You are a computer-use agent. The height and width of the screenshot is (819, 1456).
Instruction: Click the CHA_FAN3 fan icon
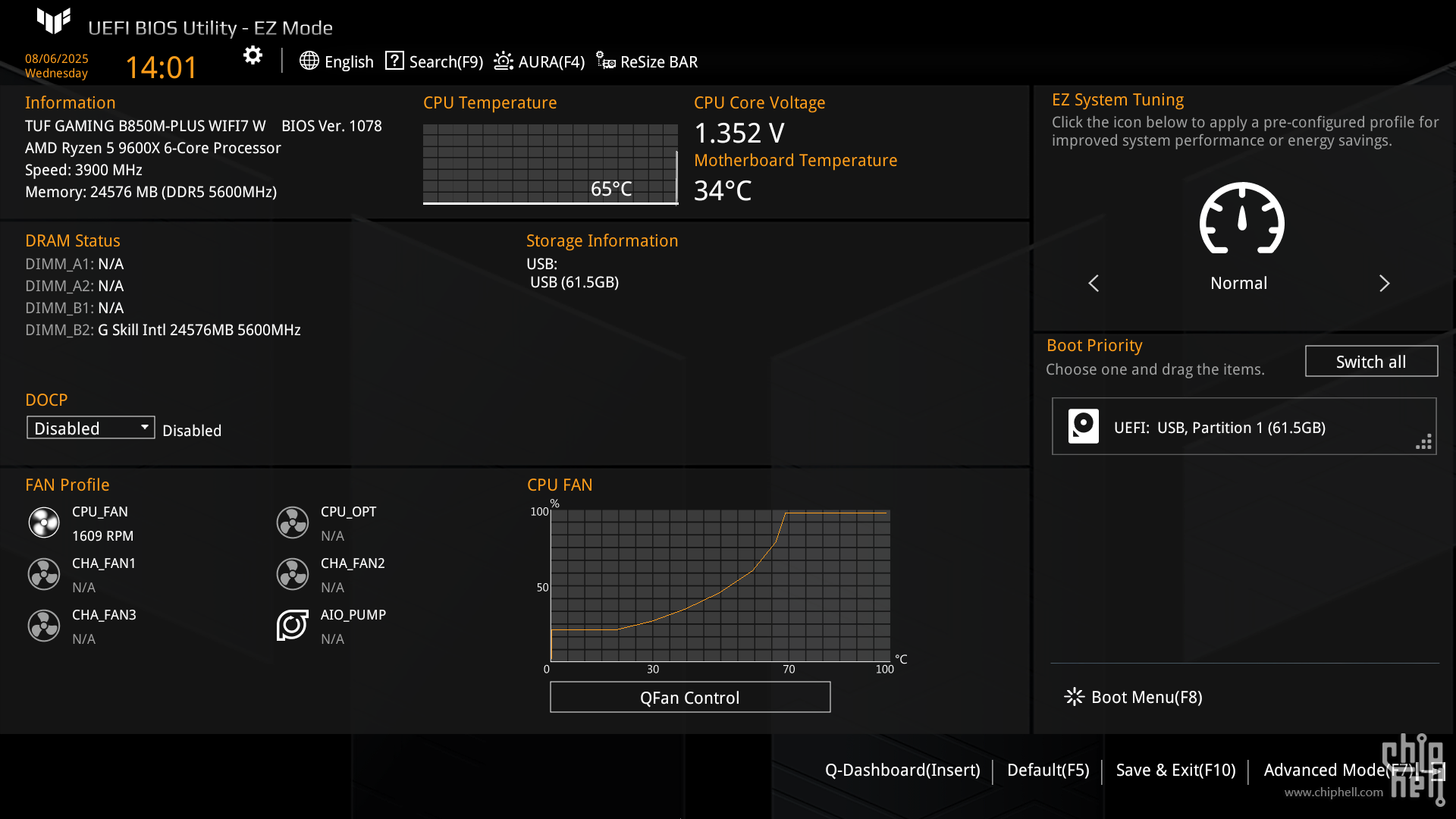[x=44, y=626]
